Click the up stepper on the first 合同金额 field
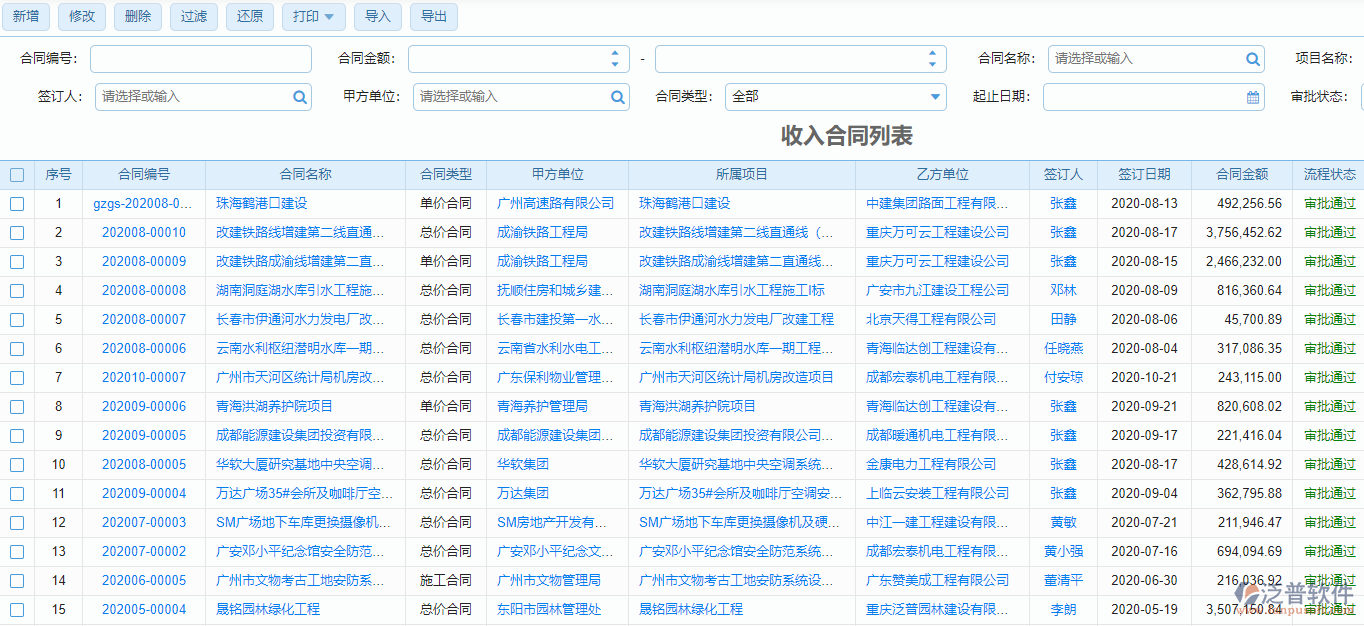Image resolution: width=1364 pixels, height=626 pixels. [615, 53]
